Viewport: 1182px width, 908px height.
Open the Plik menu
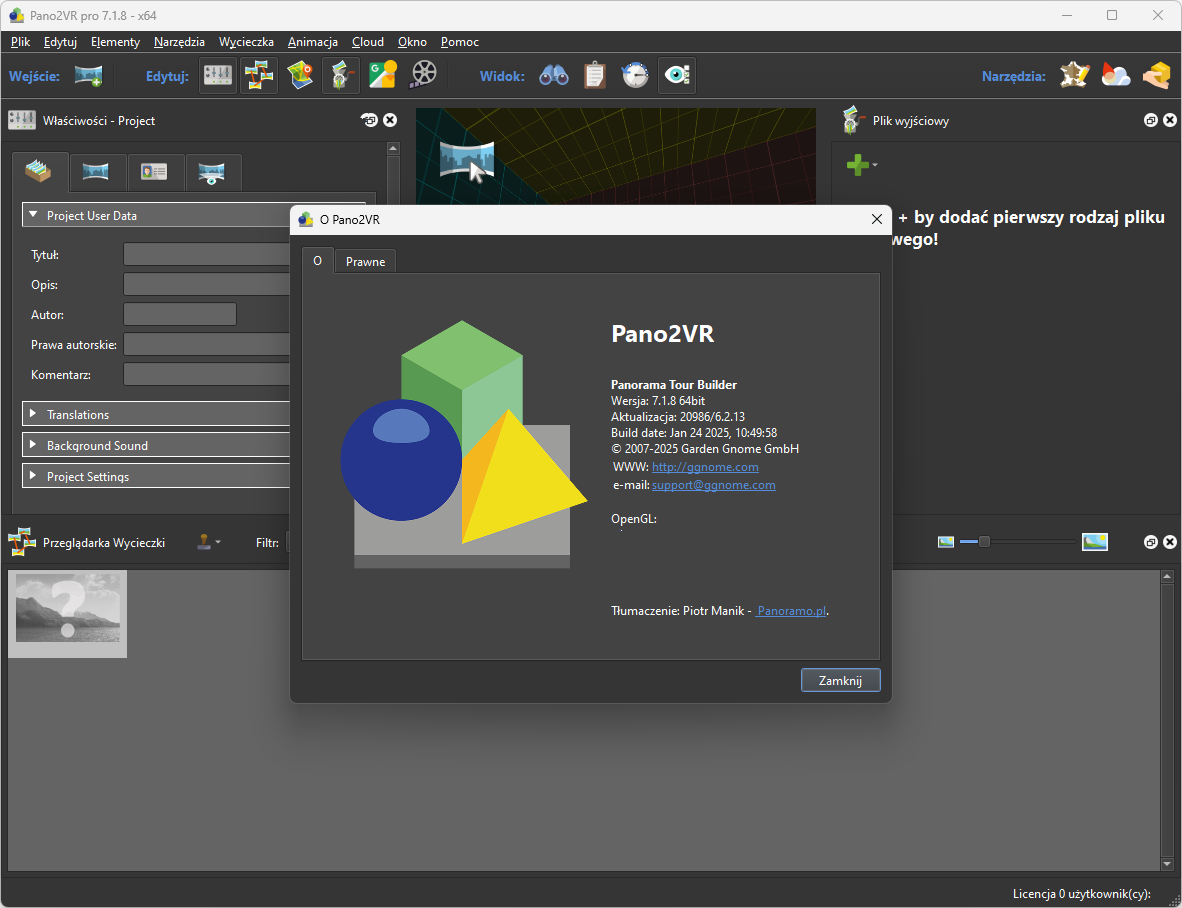pyautogui.click(x=20, y=41)
